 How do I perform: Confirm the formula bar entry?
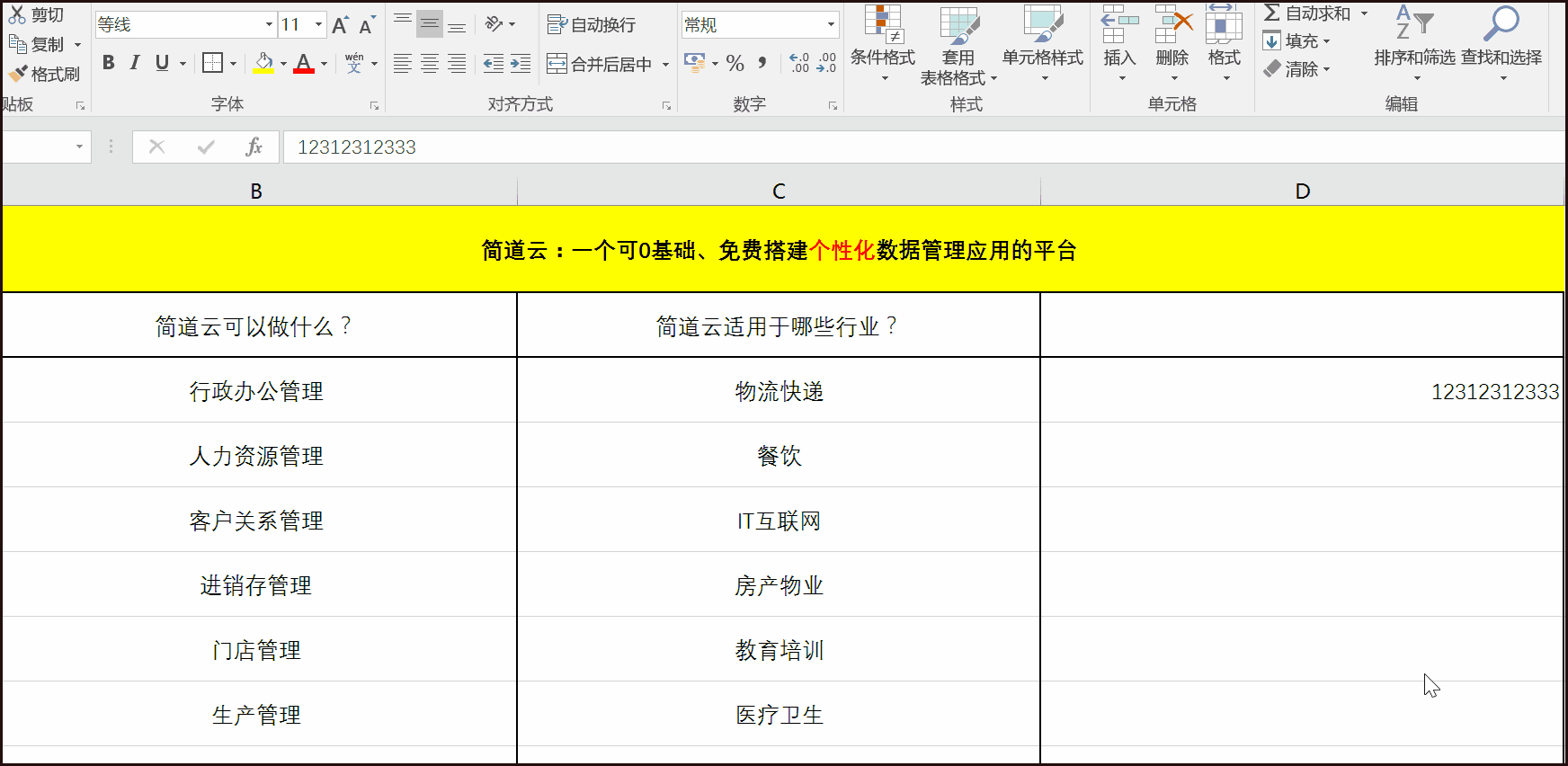(206, 147)
